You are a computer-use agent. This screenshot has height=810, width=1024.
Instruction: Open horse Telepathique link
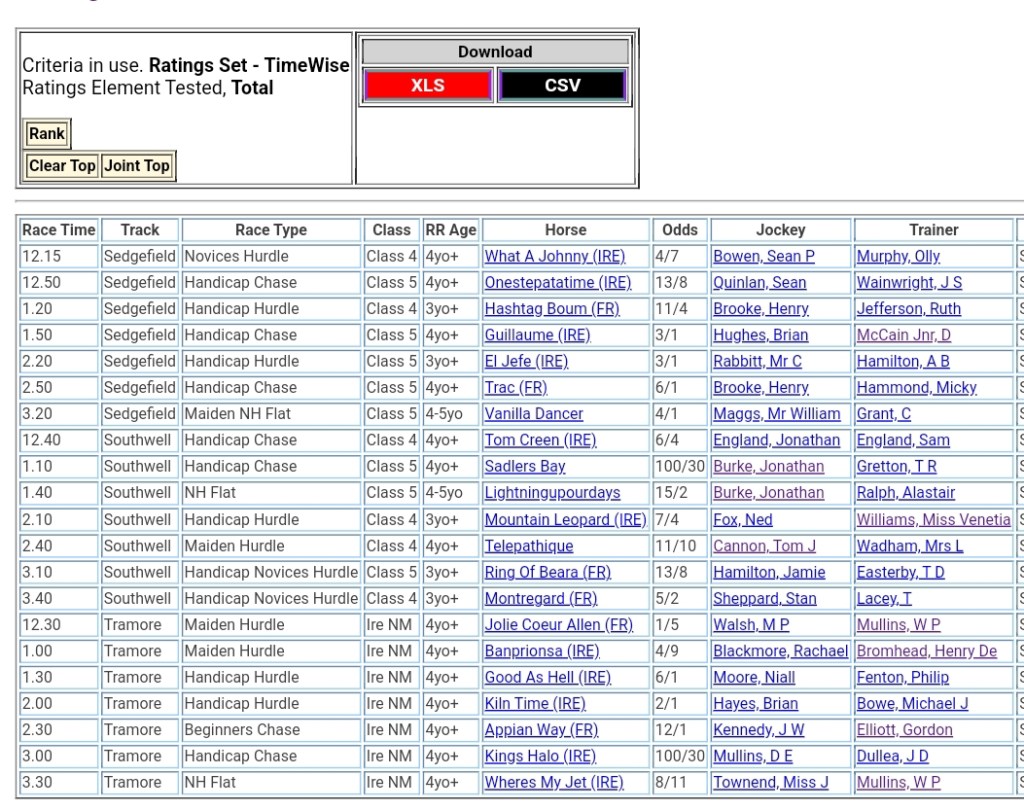point(528,546)
